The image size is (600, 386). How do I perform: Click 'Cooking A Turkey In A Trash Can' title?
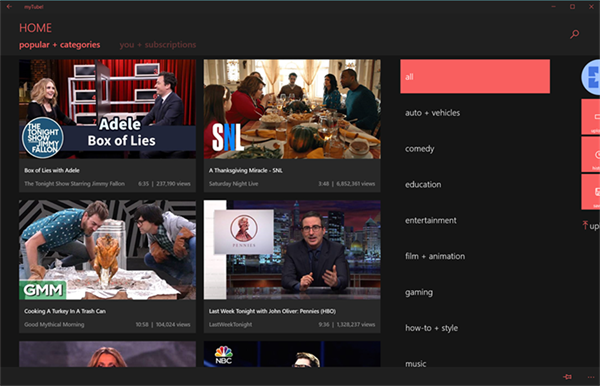point(65,311)
